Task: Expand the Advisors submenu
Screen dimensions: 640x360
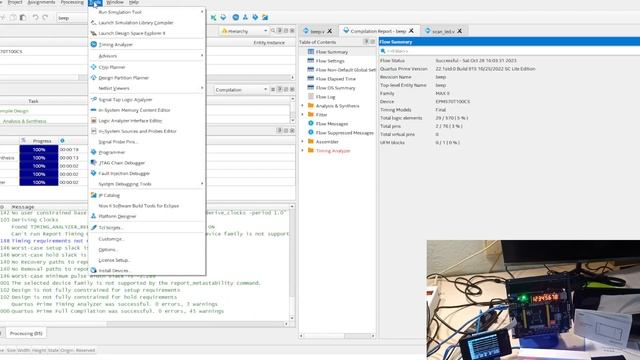Action: click(147, 56)
